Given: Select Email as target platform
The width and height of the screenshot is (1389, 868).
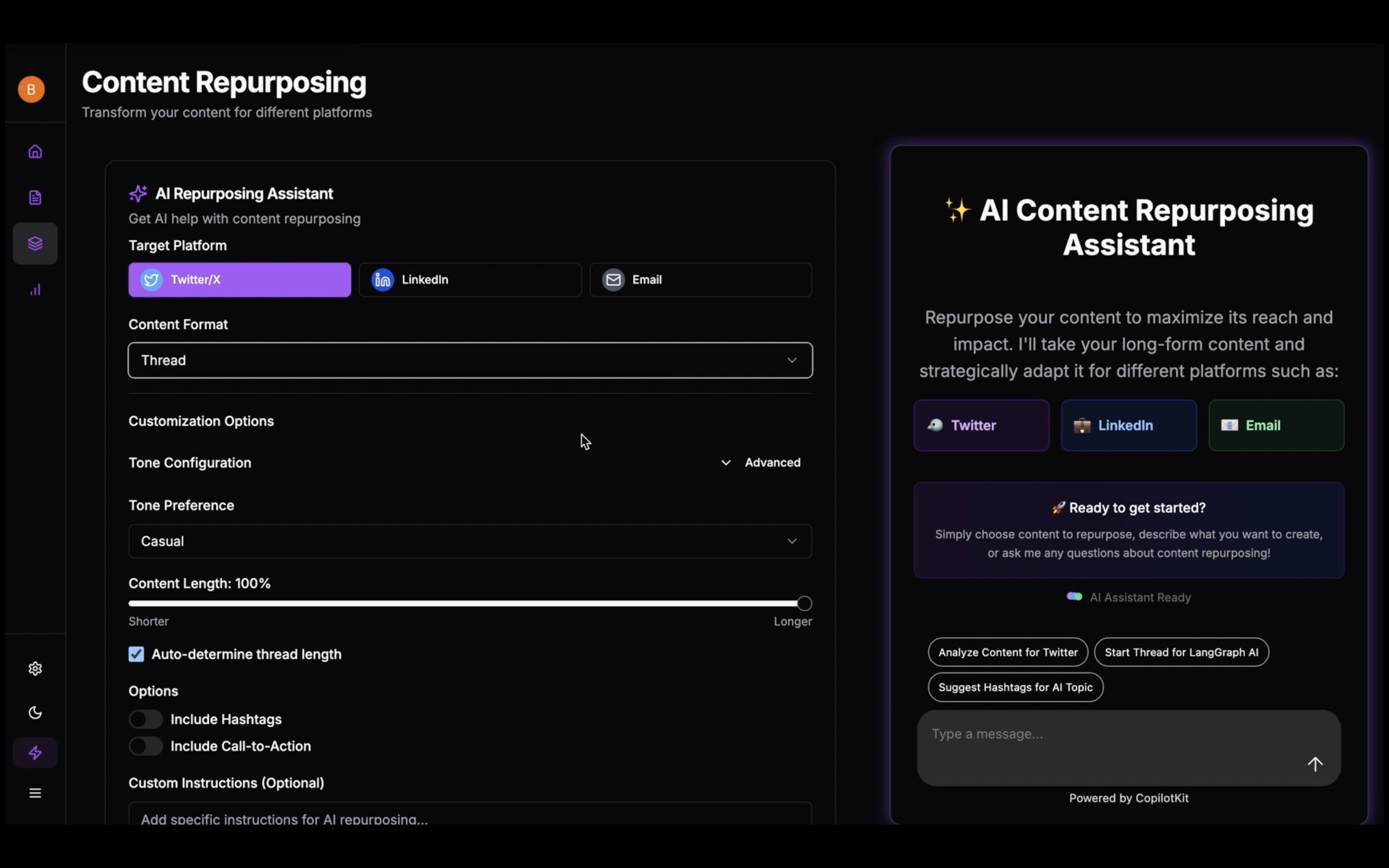Looking at the screenshot, I should (700, 280).
